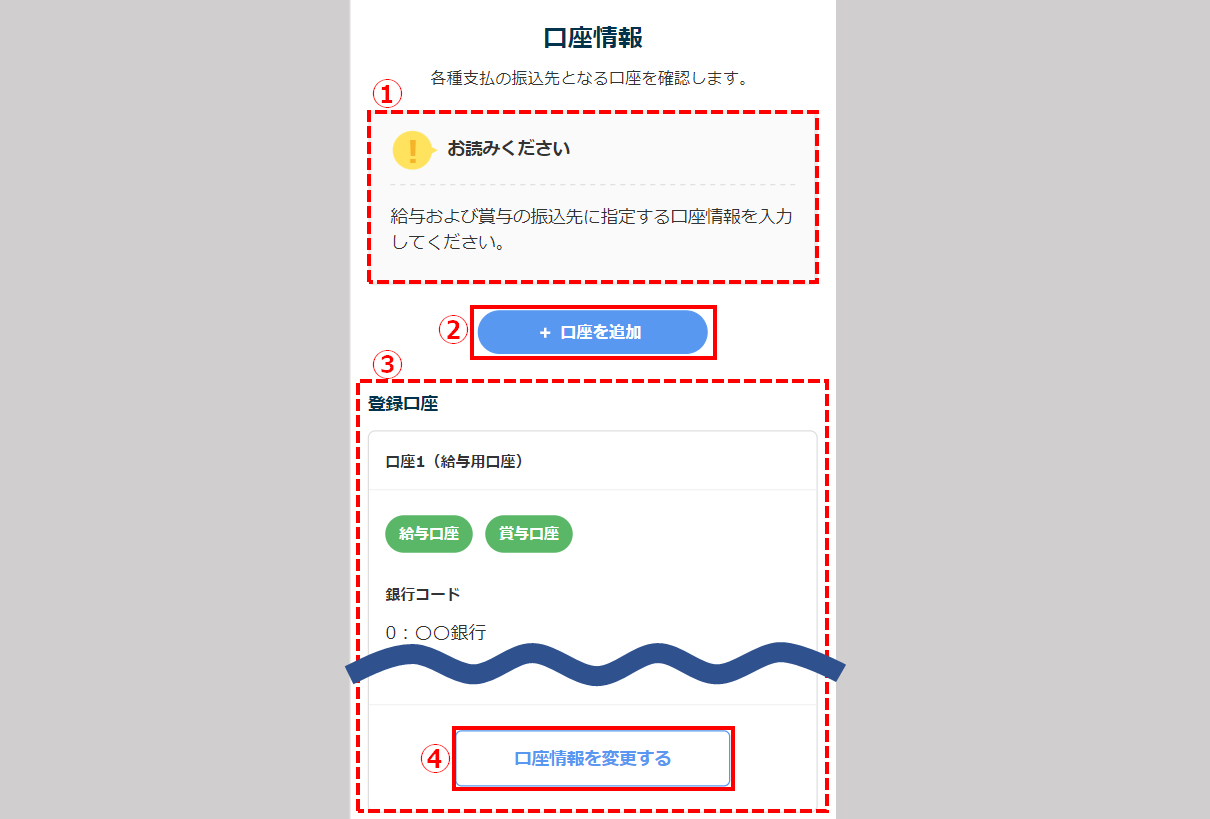The width and height of the screenshot is (1210, 819).
Task: Click the notice text about 給与および賞与の振込先
Action: (x=591, y=229)
